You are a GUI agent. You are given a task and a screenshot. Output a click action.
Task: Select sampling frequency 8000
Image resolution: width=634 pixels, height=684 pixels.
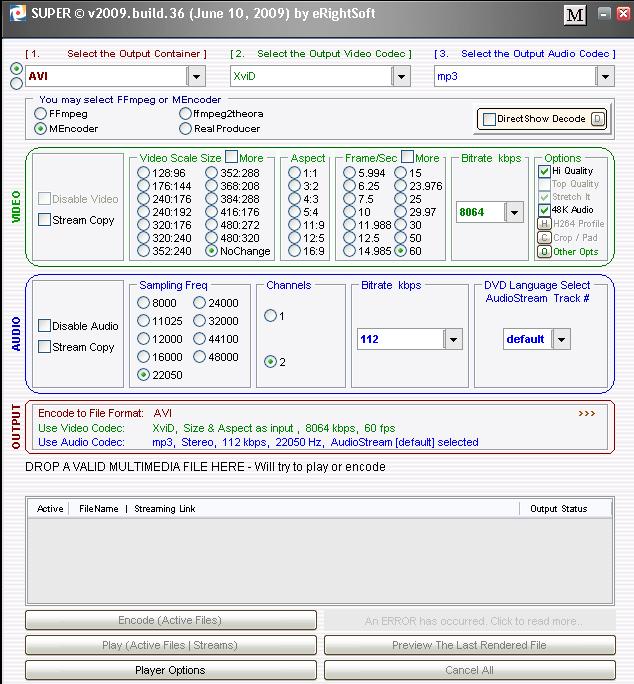click(x=143, y=303)
